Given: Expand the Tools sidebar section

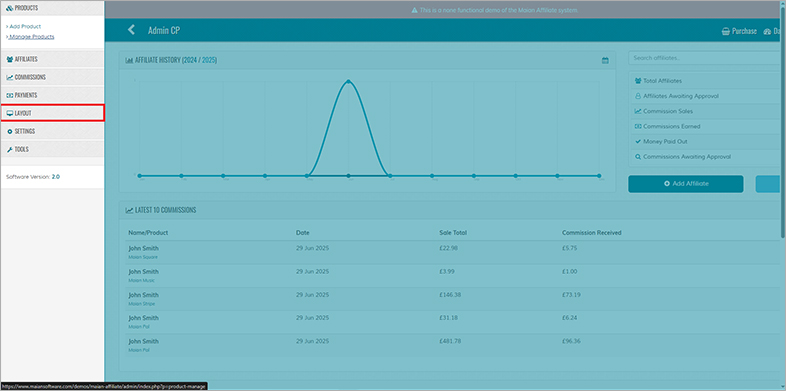Looking at the screenshot, I should [52, 149].
